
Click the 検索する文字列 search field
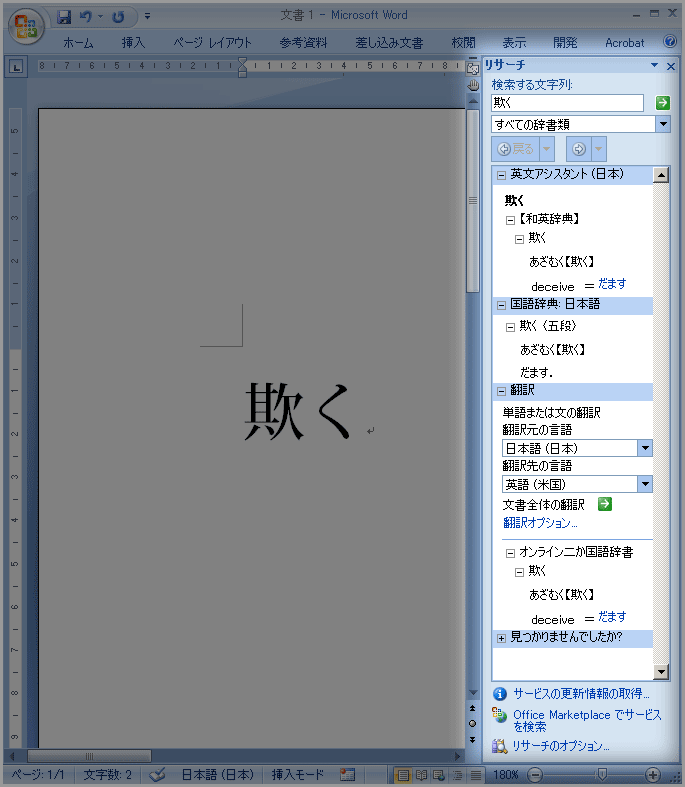click(x=567, y=103)
